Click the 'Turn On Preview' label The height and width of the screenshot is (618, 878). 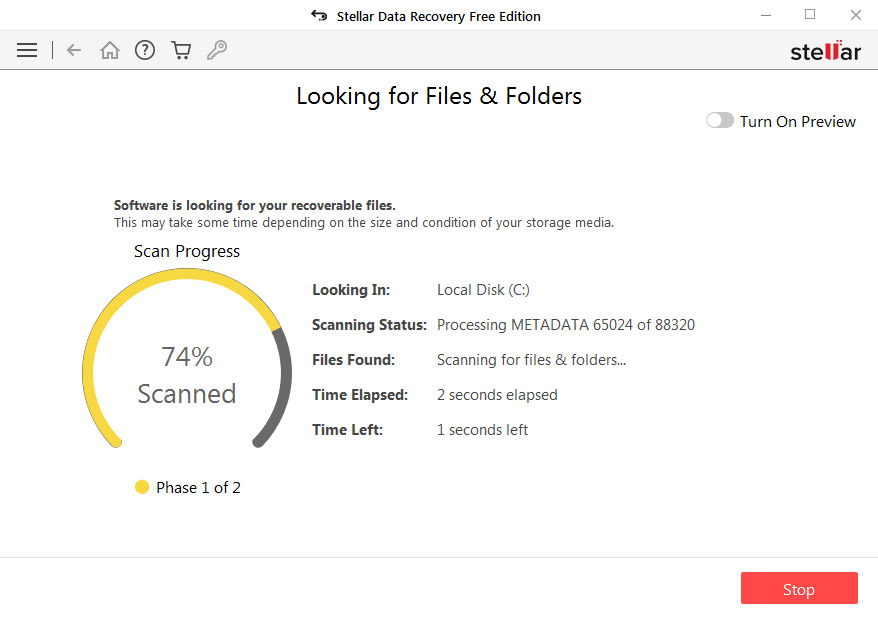[x=797, y=121]
